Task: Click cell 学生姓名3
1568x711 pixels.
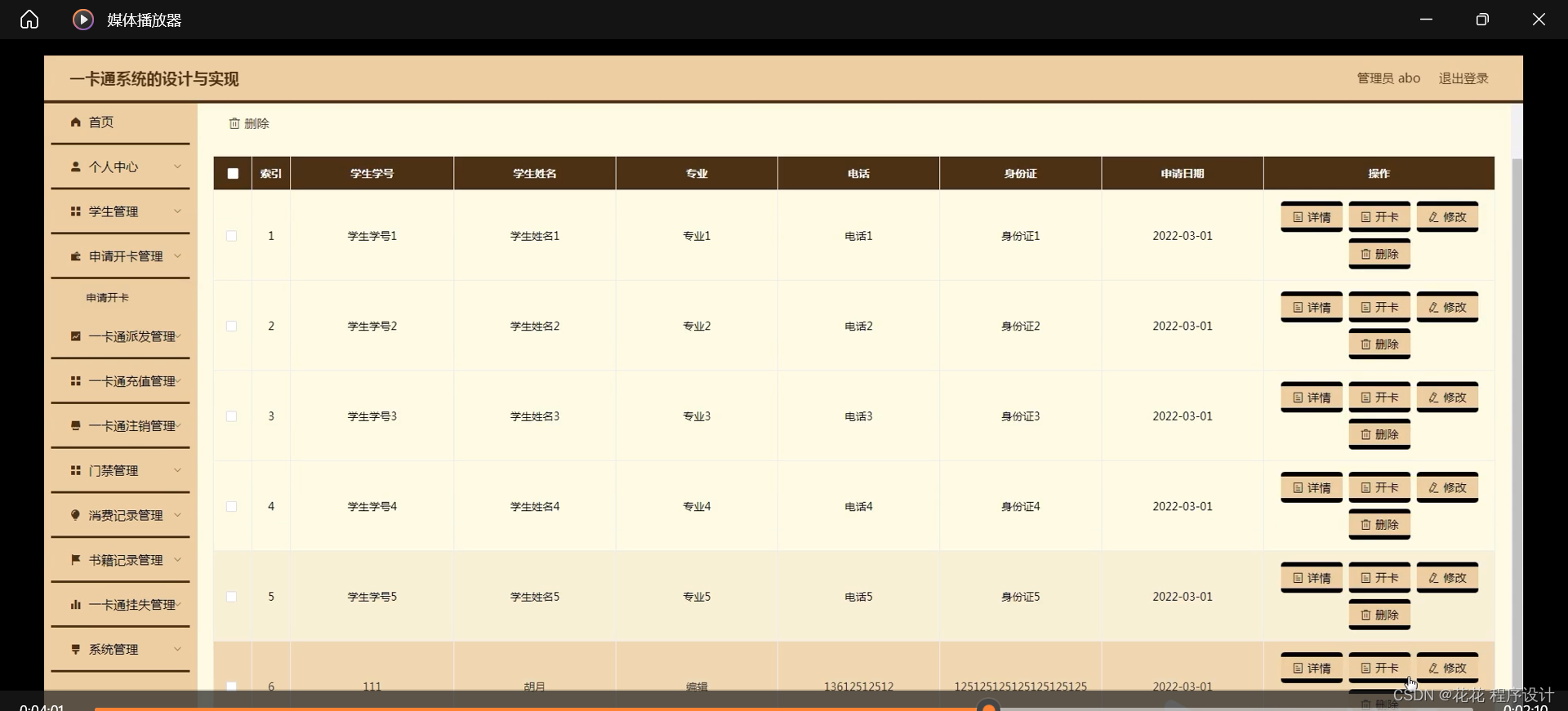Action: pos(535,416)
